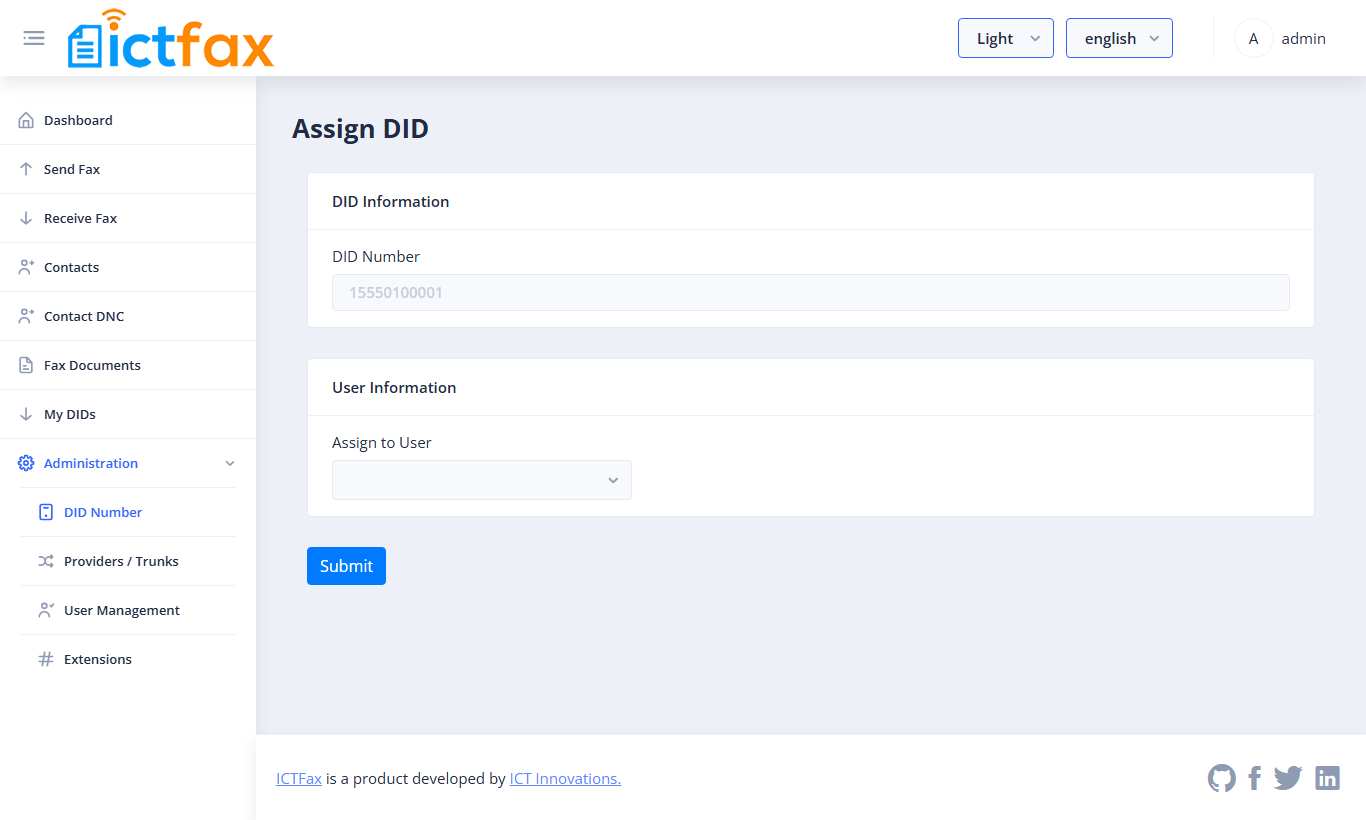
Task: Open the Assign to User dropdown
Action: coord(482,480)
